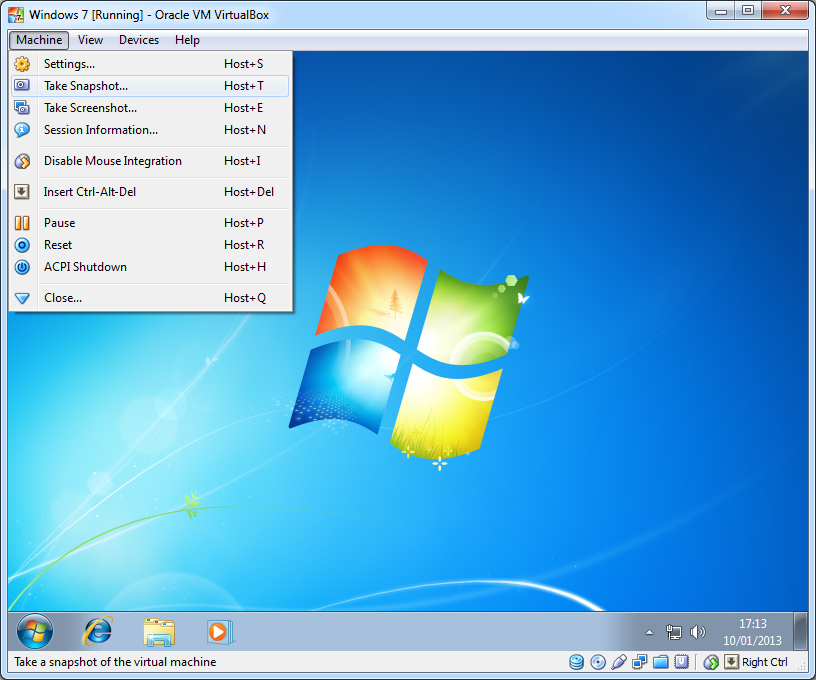Expand the Devices menu

(138, 40)
